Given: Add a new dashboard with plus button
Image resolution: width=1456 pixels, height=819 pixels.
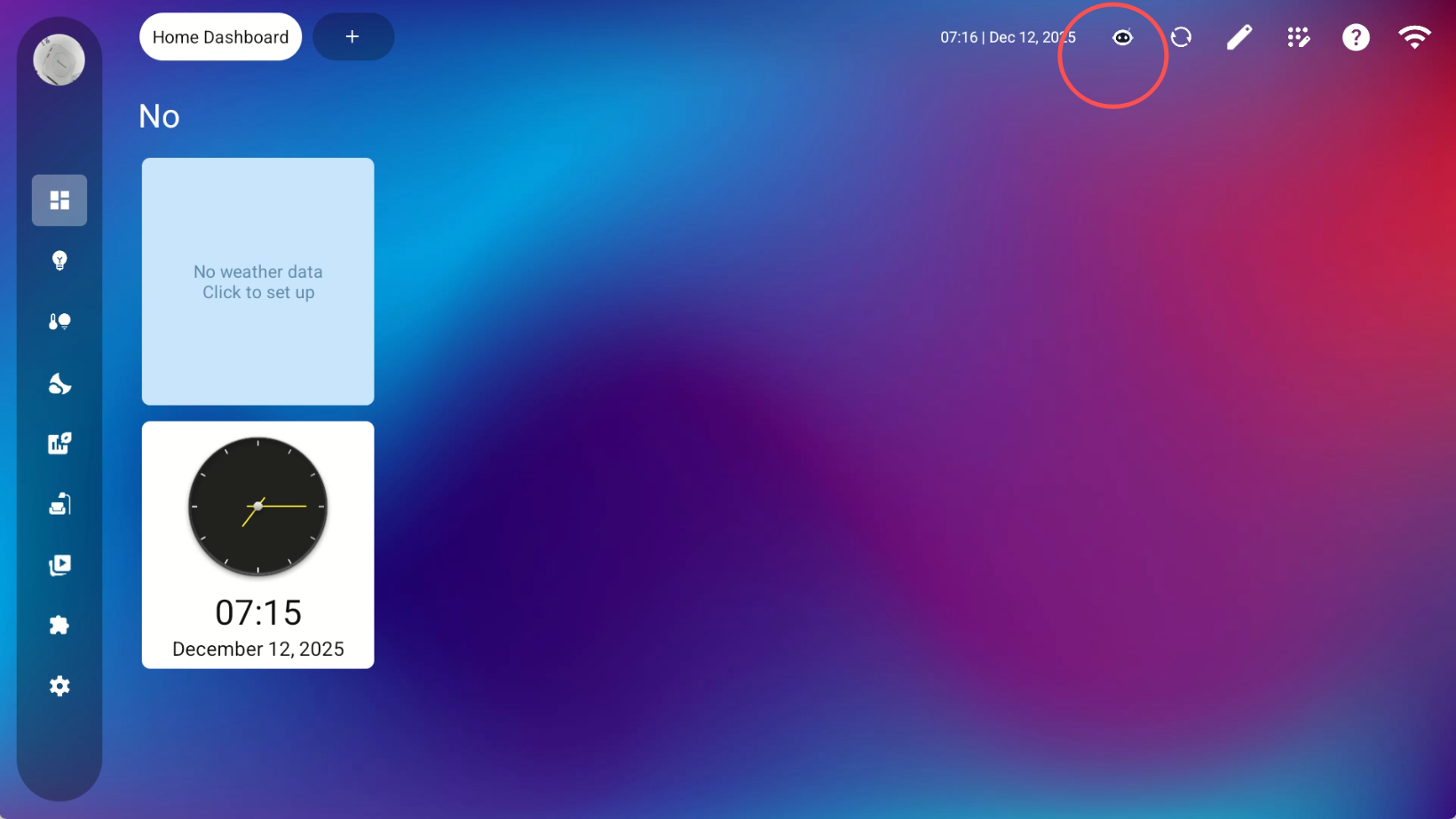Looking at the screenshot, I should (352, 37).
